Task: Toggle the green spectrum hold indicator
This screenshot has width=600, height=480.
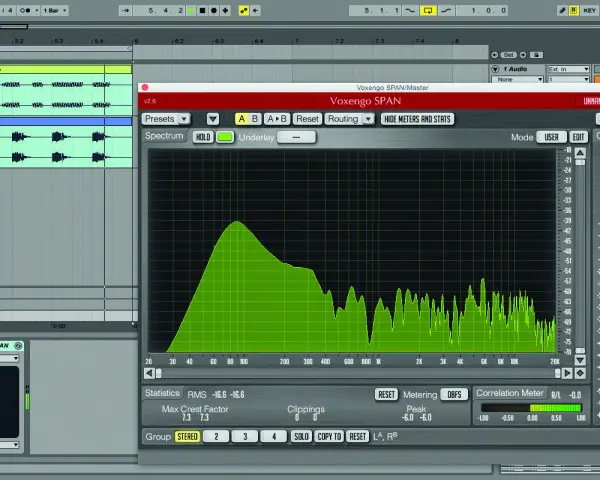Action: 225,137
